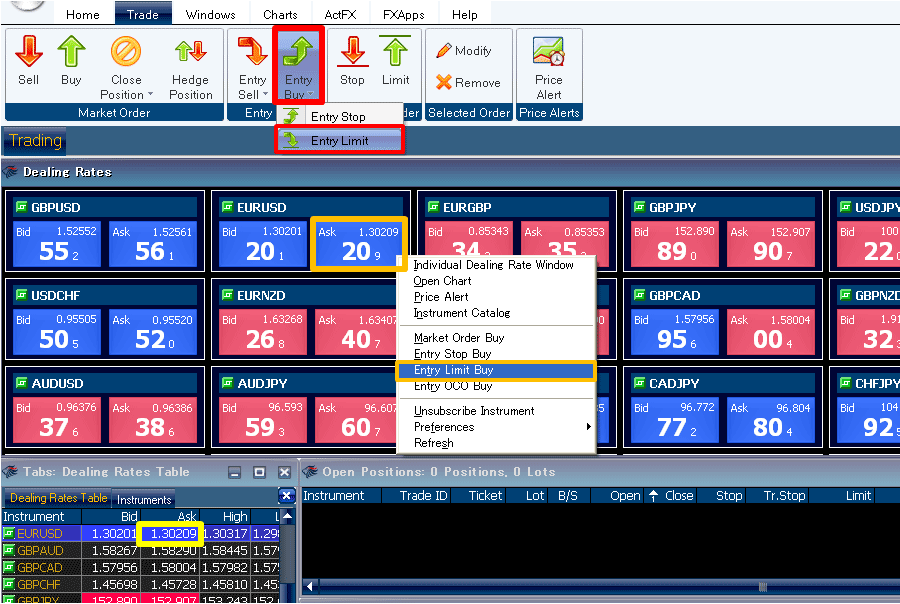
Task: Click the GBPCAD Ask price tile
Action: tap(770, 332)
